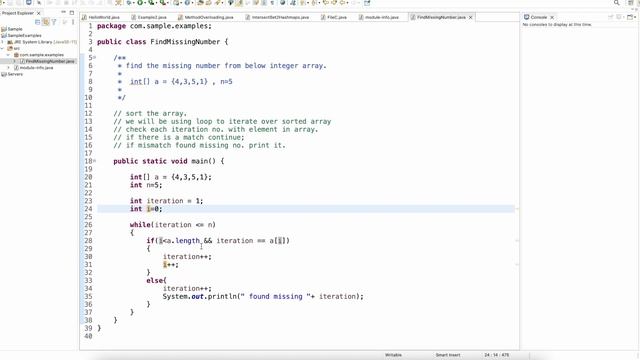Viewport: 640px width, 360px height.
Task: Collapse the src folder
Action: point(2,49)
